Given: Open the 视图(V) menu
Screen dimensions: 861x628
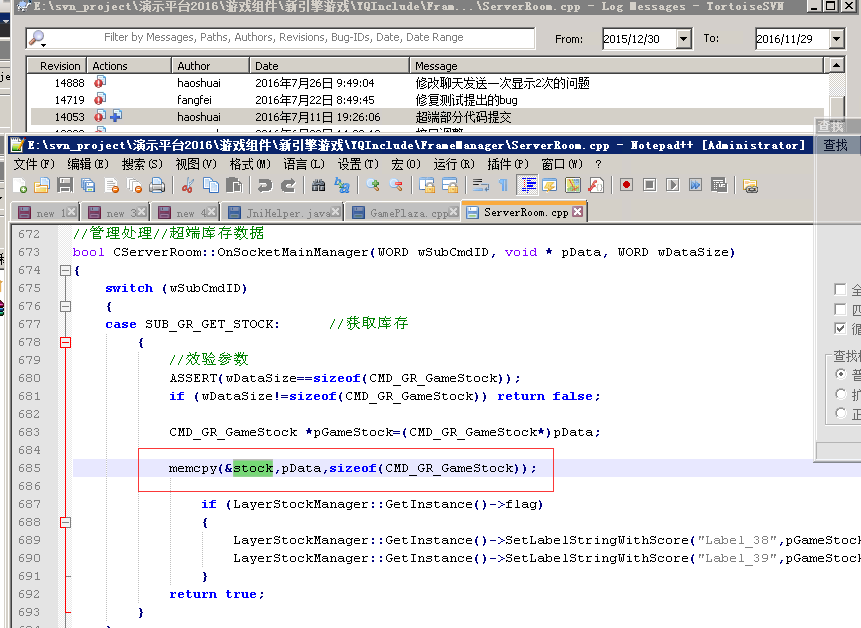Looking at the screenshot, I should [x=196, y=164].
